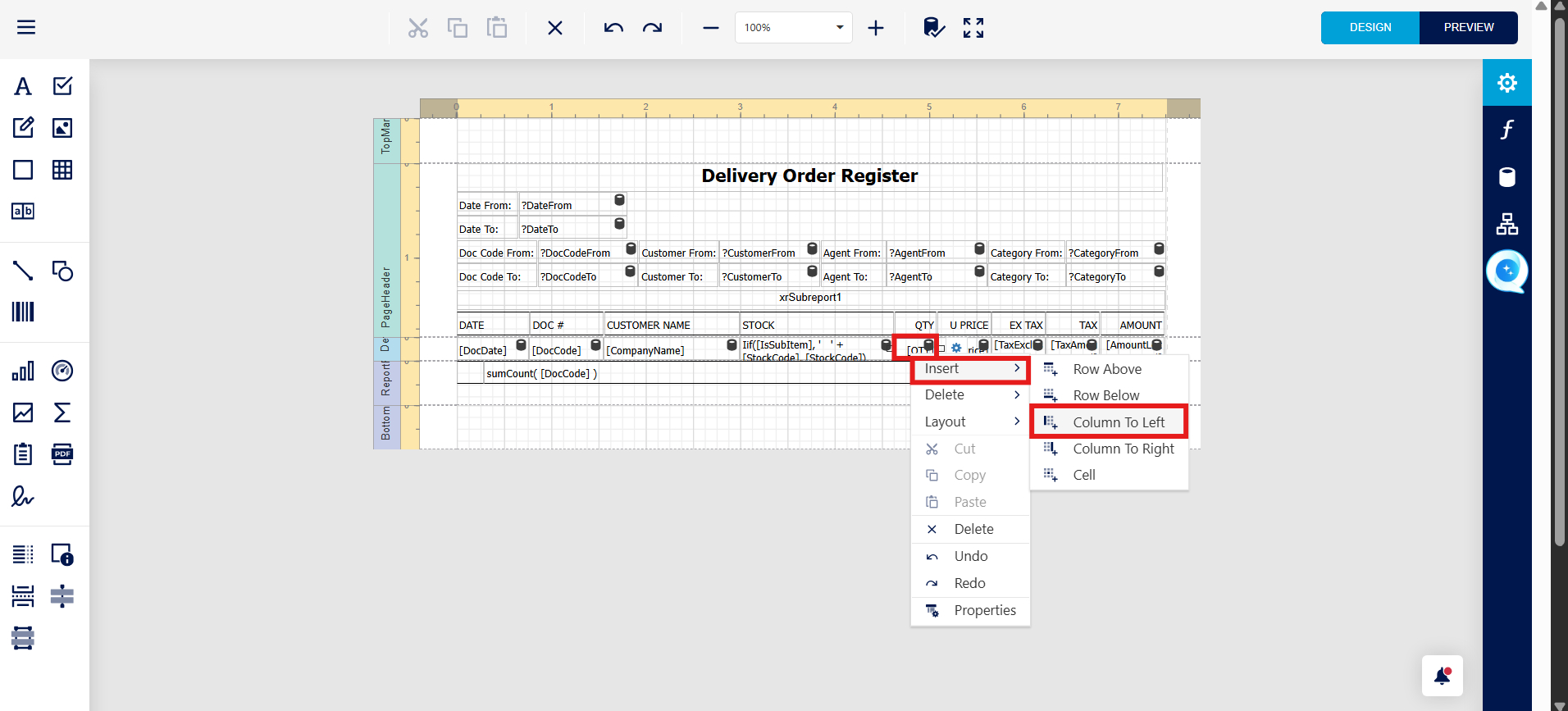Switch to DESIGN mode
Viewport: 1568px width, 711px height.
tap(1370, 27)
